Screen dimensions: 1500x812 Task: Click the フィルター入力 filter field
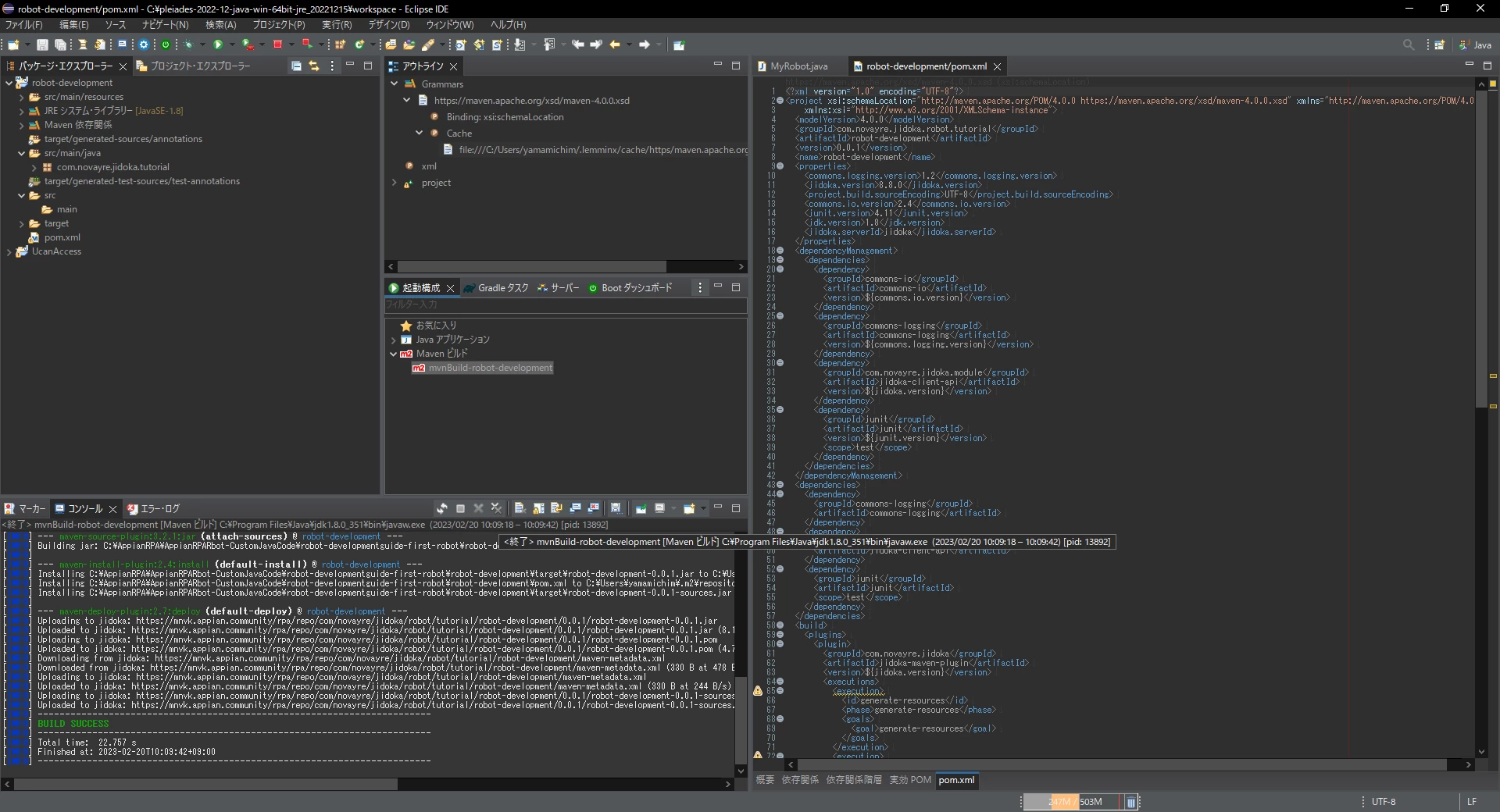pyautogui.click(x=566, y=304)
